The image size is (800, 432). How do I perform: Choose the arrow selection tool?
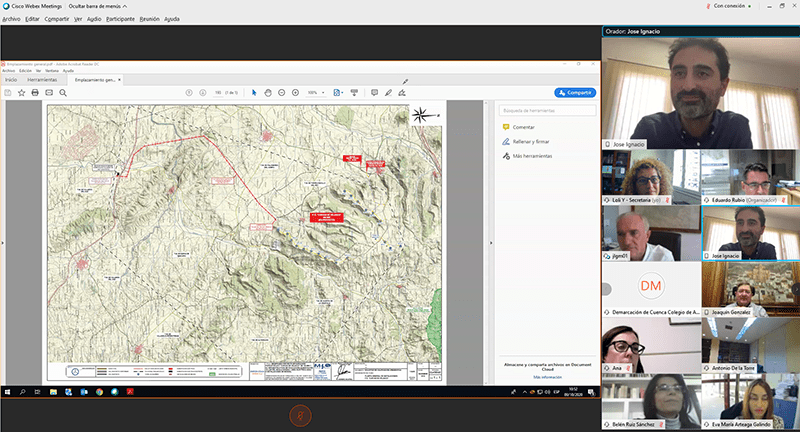254,92
